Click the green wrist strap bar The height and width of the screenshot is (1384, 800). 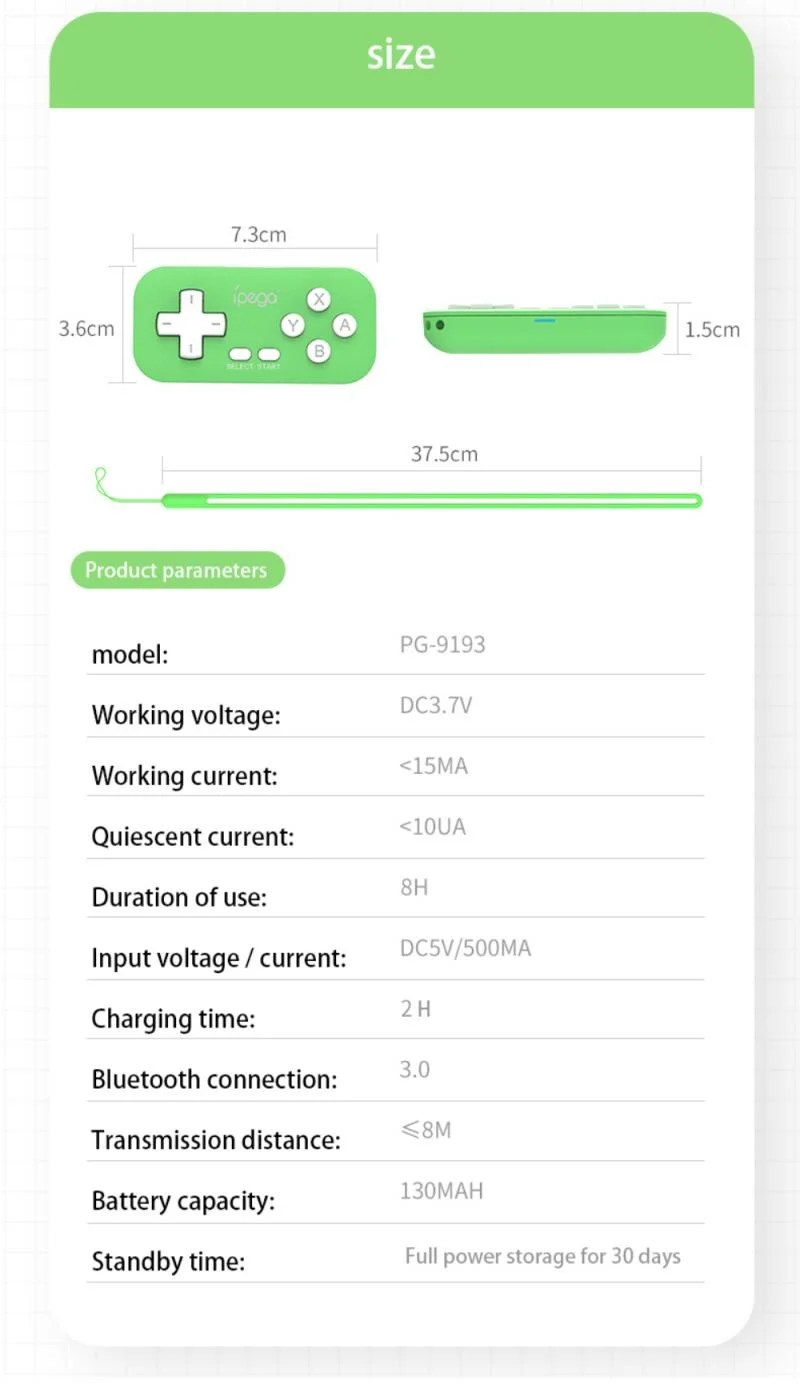(432, 500)
